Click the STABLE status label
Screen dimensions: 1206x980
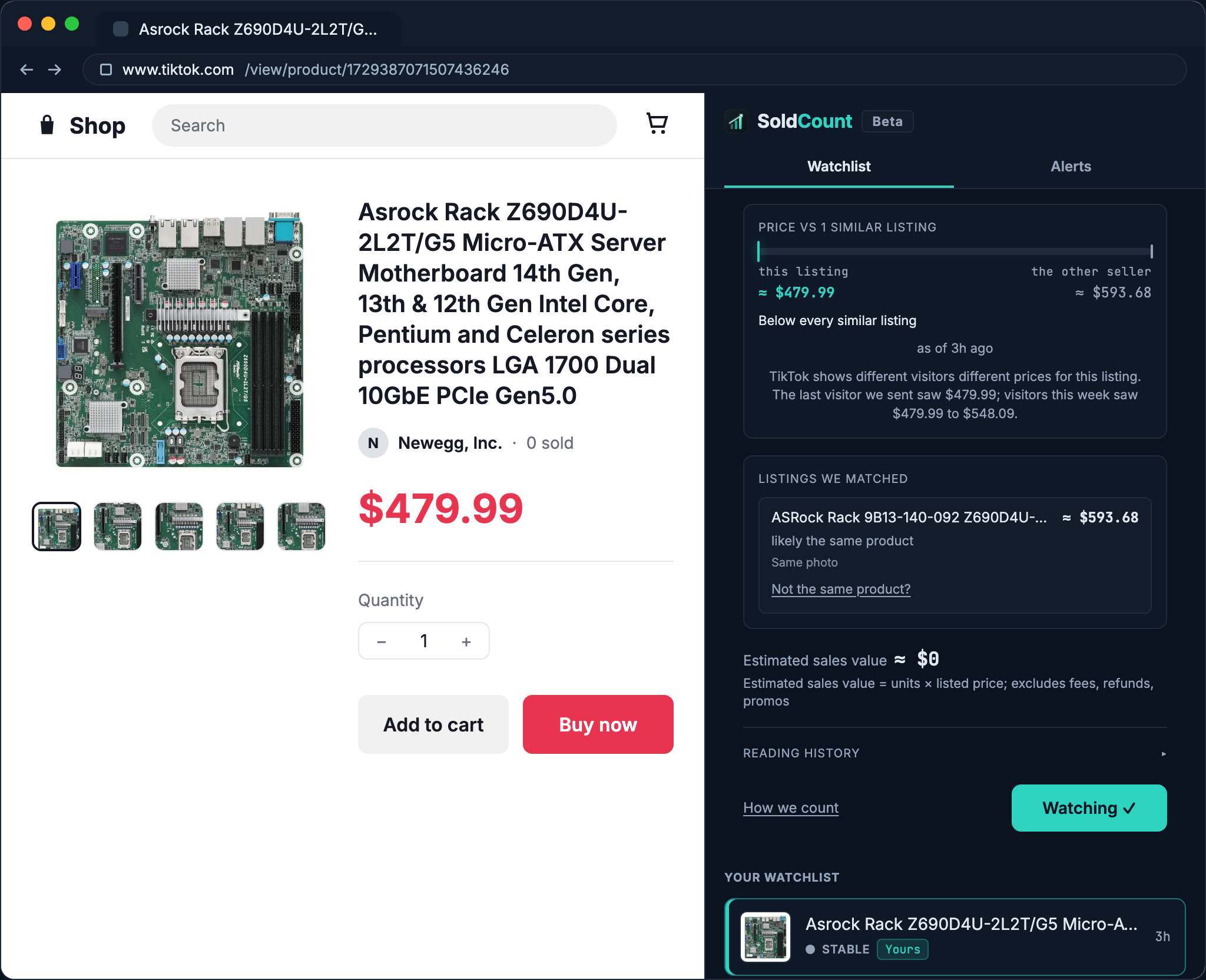846,949
